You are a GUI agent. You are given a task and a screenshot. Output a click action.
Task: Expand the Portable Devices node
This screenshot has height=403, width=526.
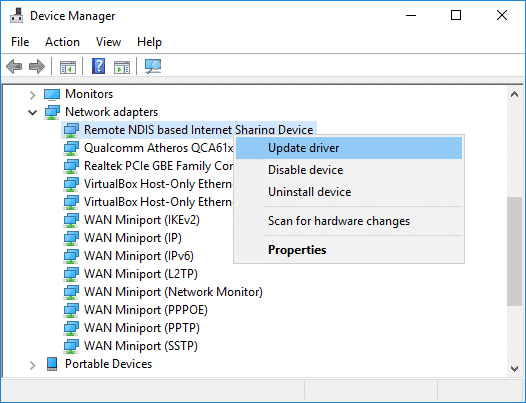[33, 365]
